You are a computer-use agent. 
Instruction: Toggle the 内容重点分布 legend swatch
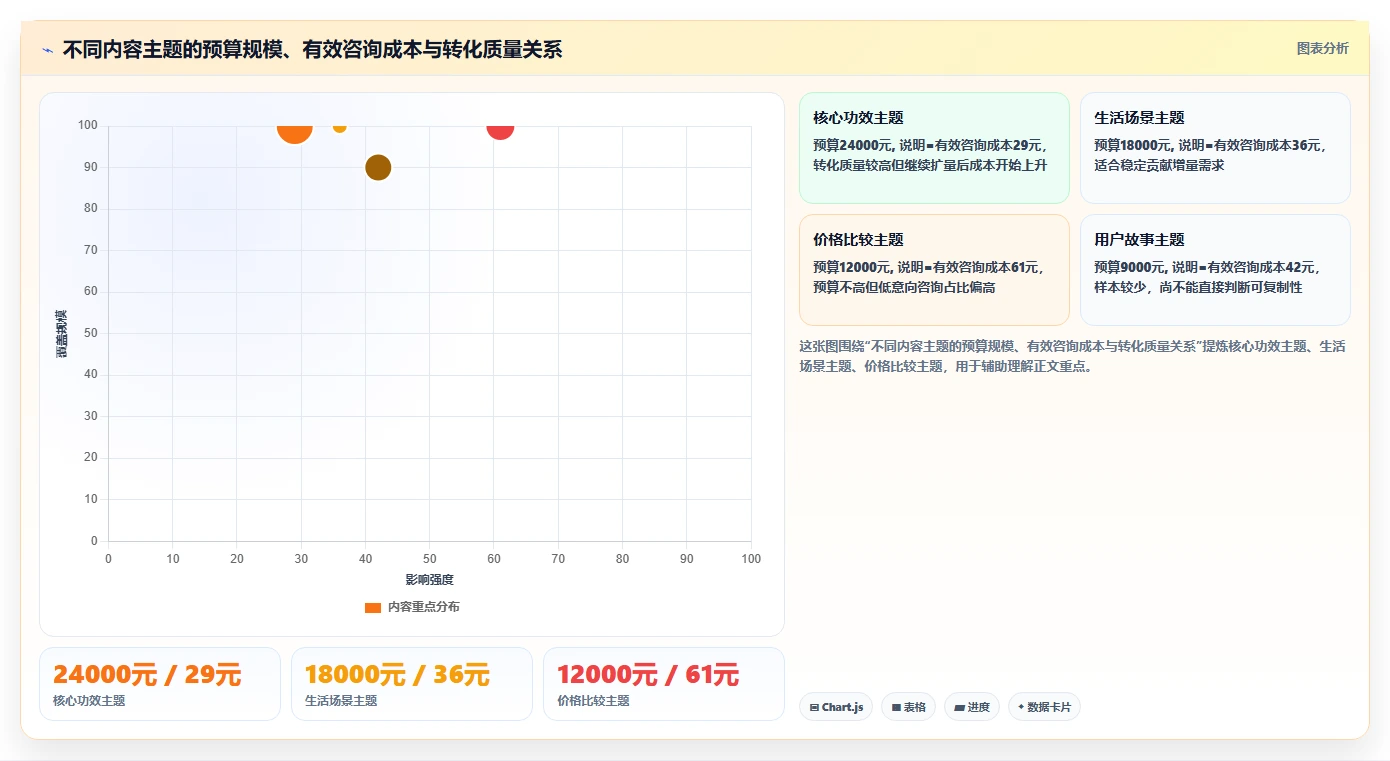[x=373, y=607]
